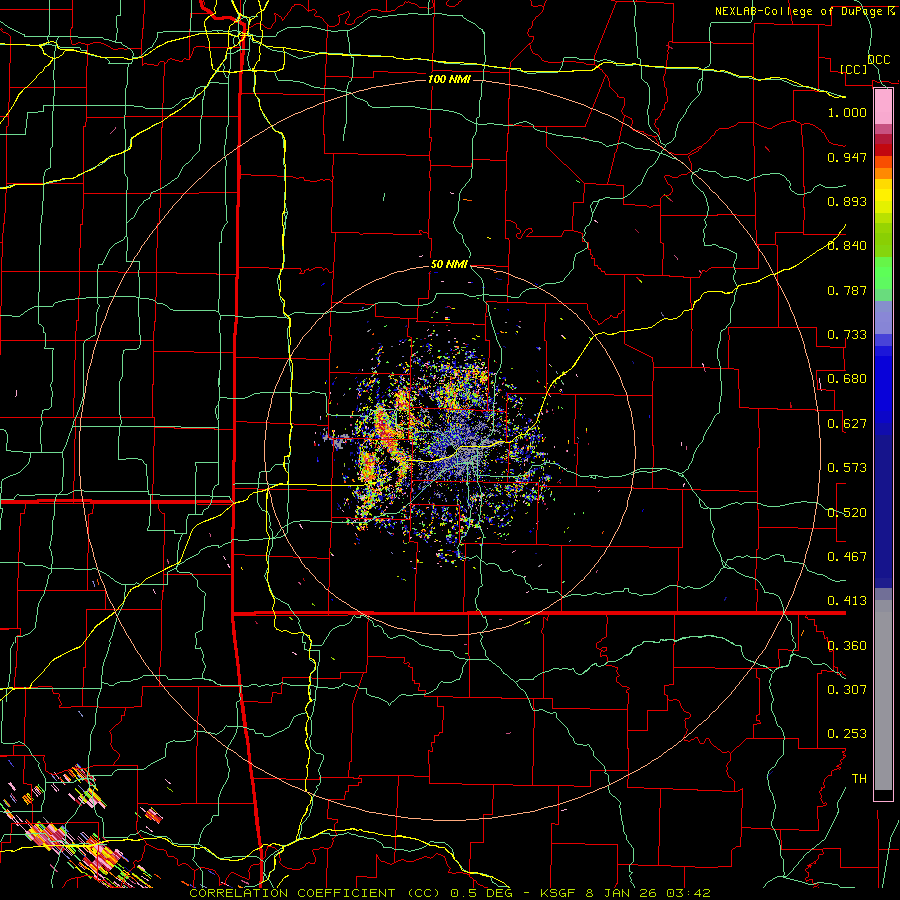Click the radar site at the rings' center
Image resolution: width=900 pixels, height=900 pixels.
(x=450, y=450)
